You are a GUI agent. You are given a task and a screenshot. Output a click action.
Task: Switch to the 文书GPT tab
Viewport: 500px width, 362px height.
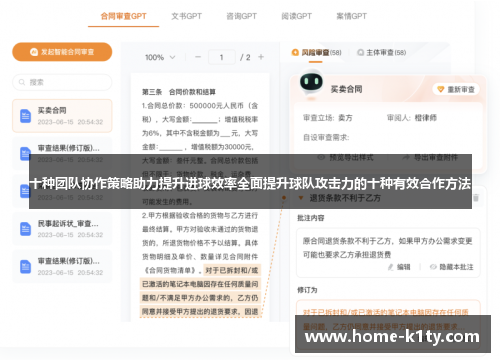pyautogui.click(x=186, y=16)
